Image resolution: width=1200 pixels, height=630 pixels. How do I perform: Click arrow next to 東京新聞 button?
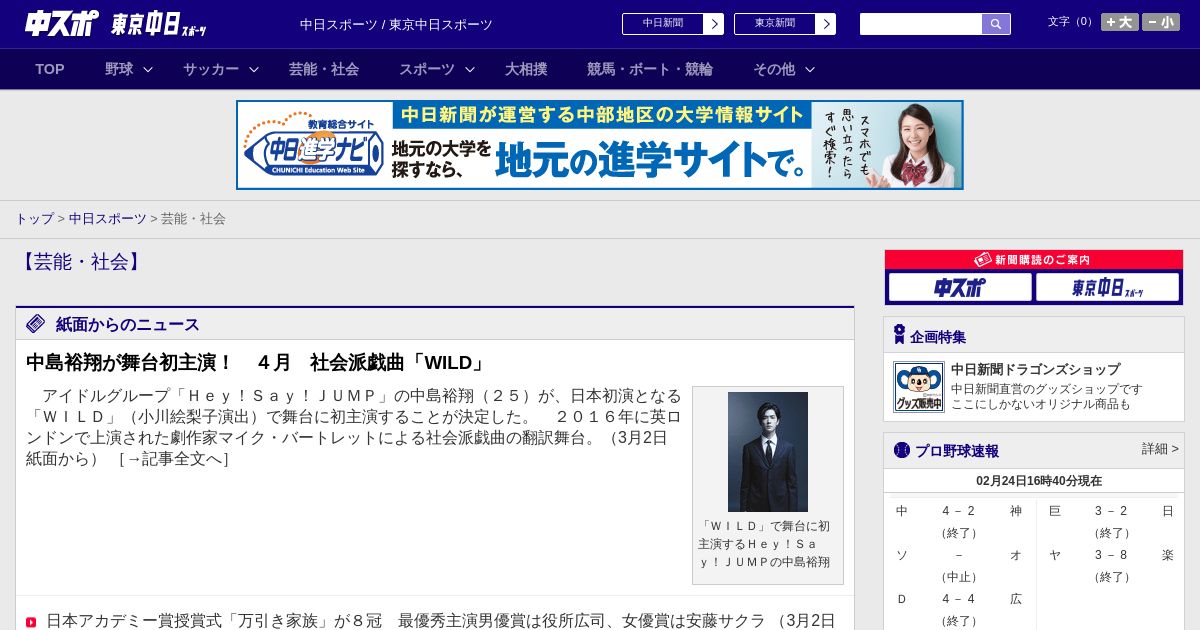coord(826,24)
